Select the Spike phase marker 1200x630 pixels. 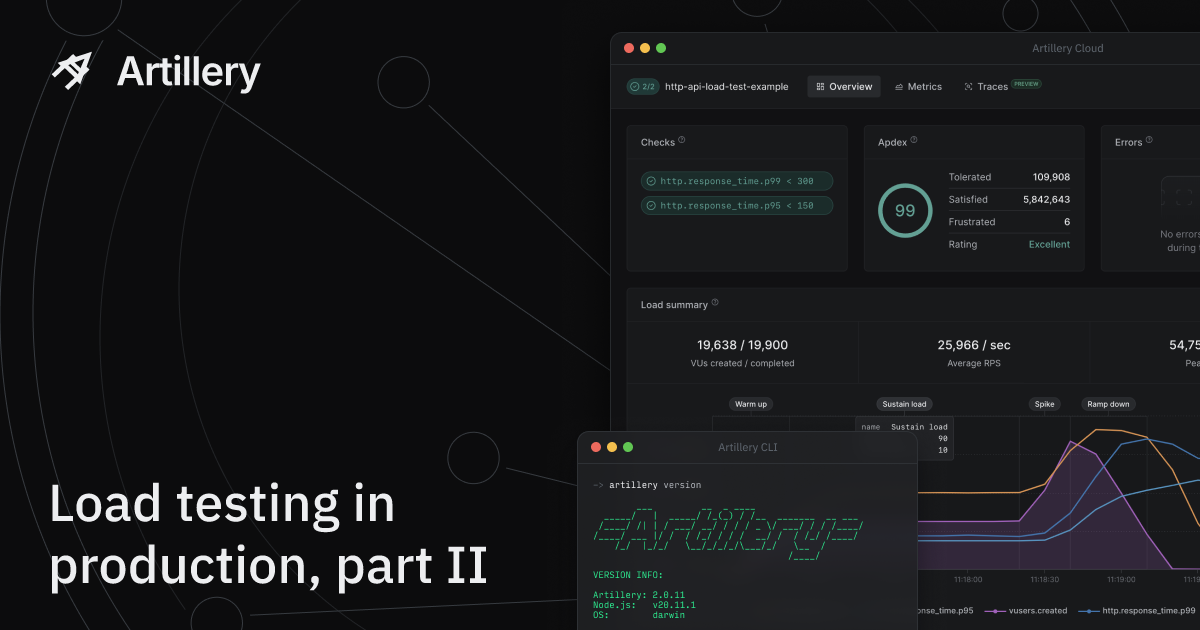click(1044, 404)
